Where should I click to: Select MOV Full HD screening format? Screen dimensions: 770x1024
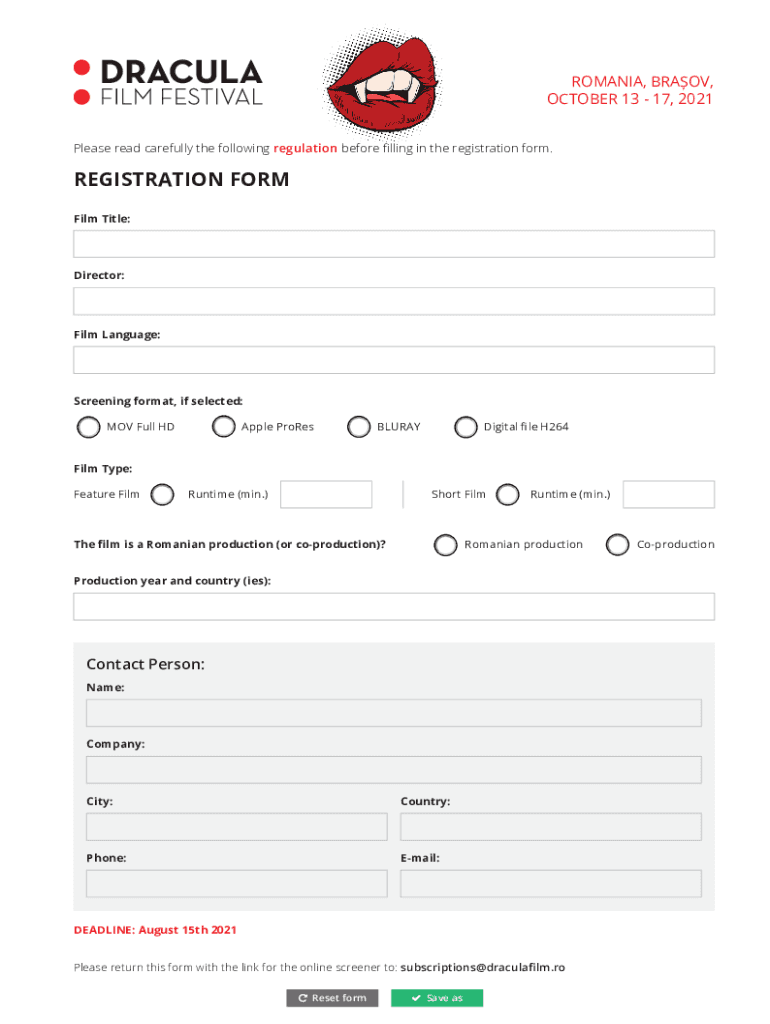point(88,427)
